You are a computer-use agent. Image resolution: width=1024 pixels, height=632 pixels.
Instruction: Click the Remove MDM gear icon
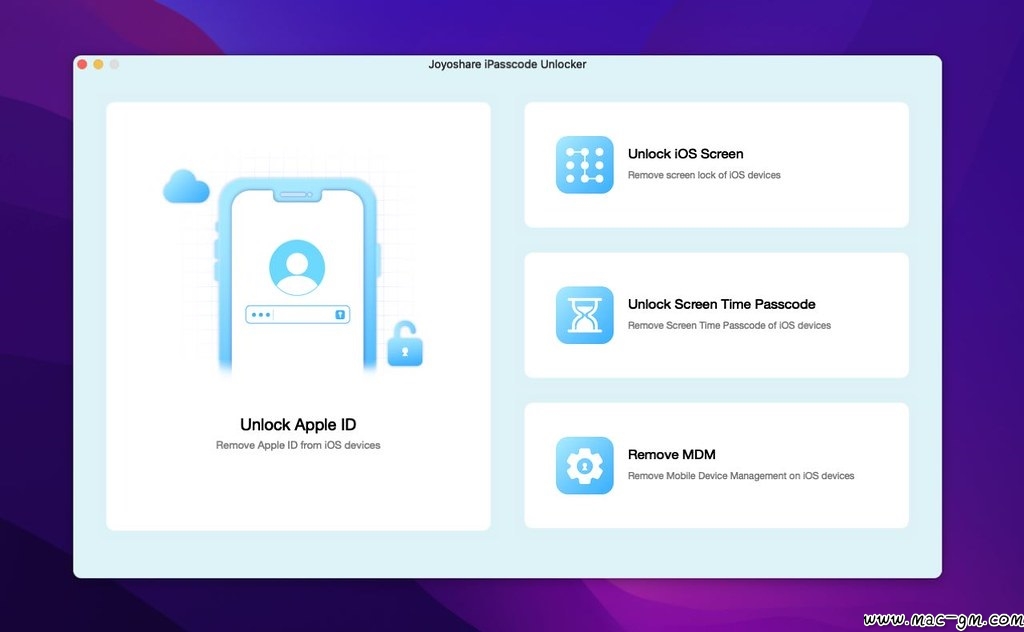pyautogui.click(x=584, y=465)
